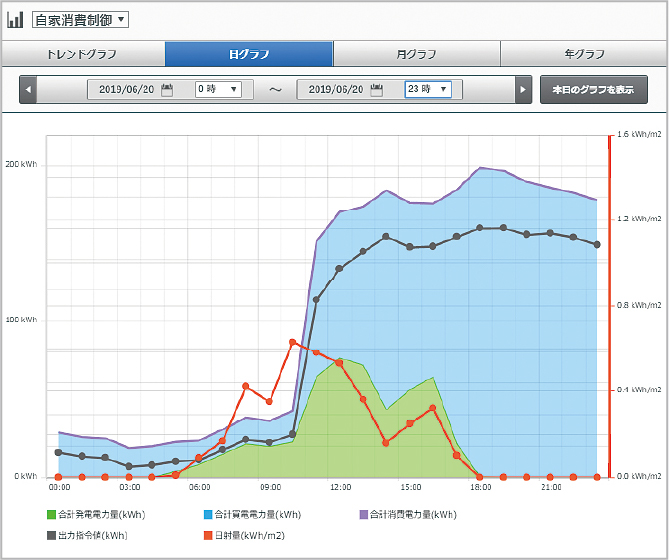Image resolution: width=669 pixels, height=560 pixels.
Task: Open the 23 時 end hour dropdown
Action: pyautogui.click(x=428, y=89)
